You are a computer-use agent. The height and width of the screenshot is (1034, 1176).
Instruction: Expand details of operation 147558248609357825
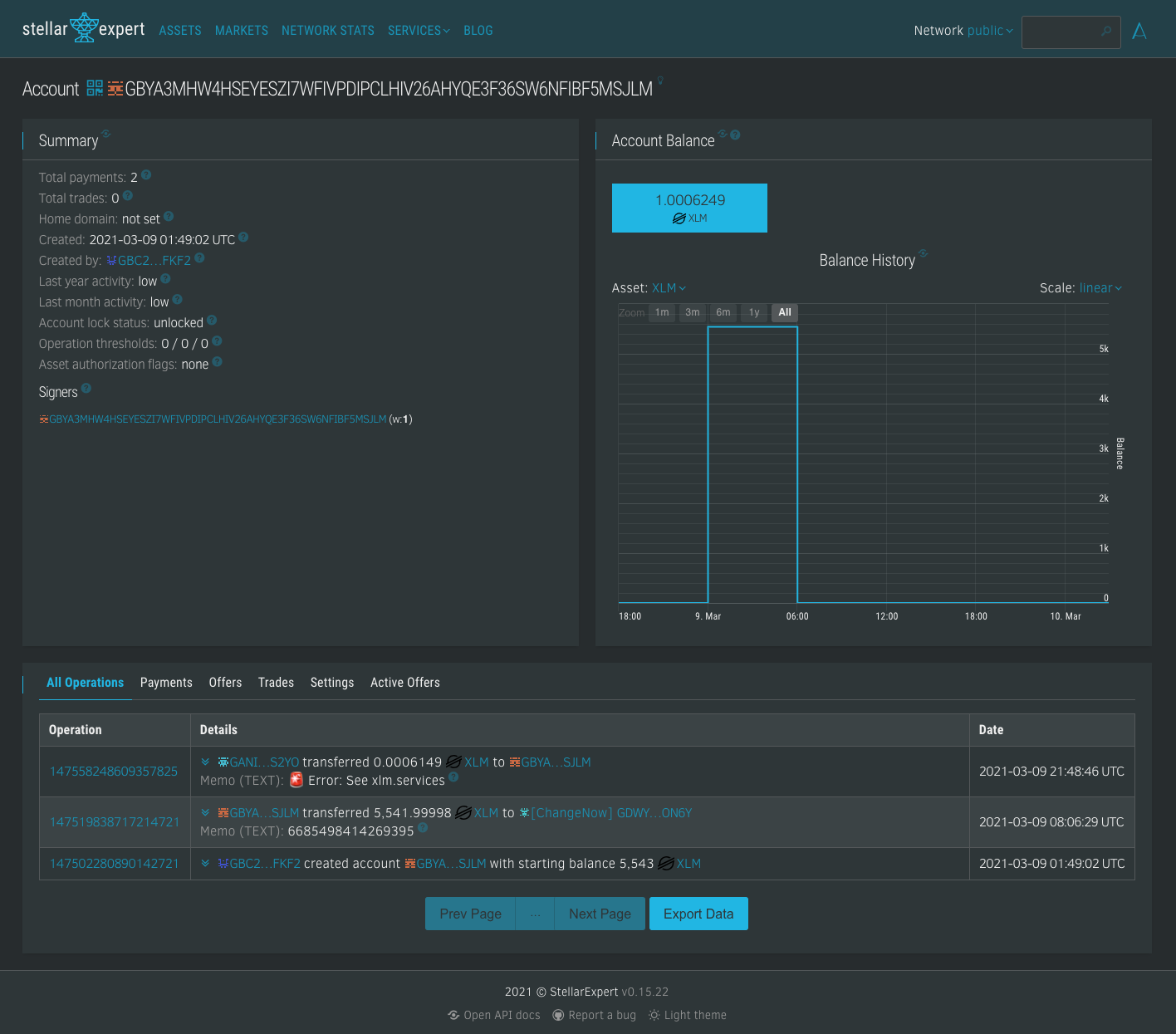point(205,762)
